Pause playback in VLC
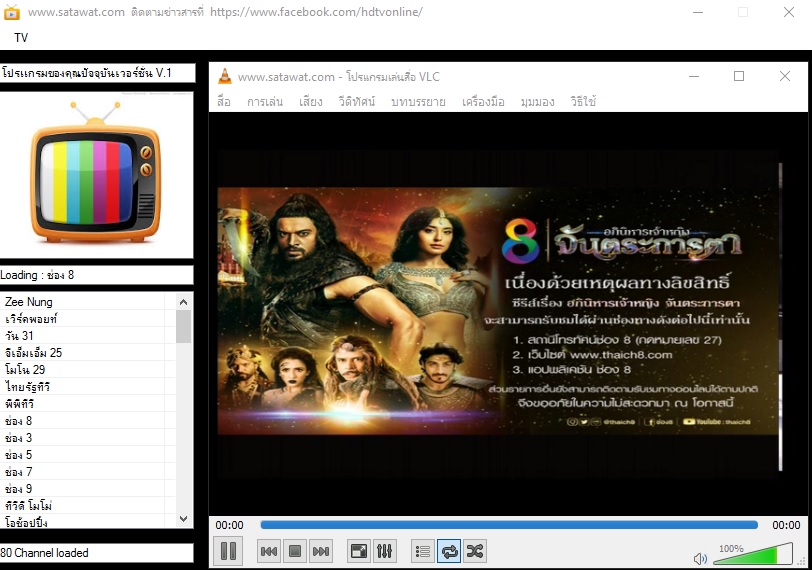The image size is (812, 570). point(228,551)
